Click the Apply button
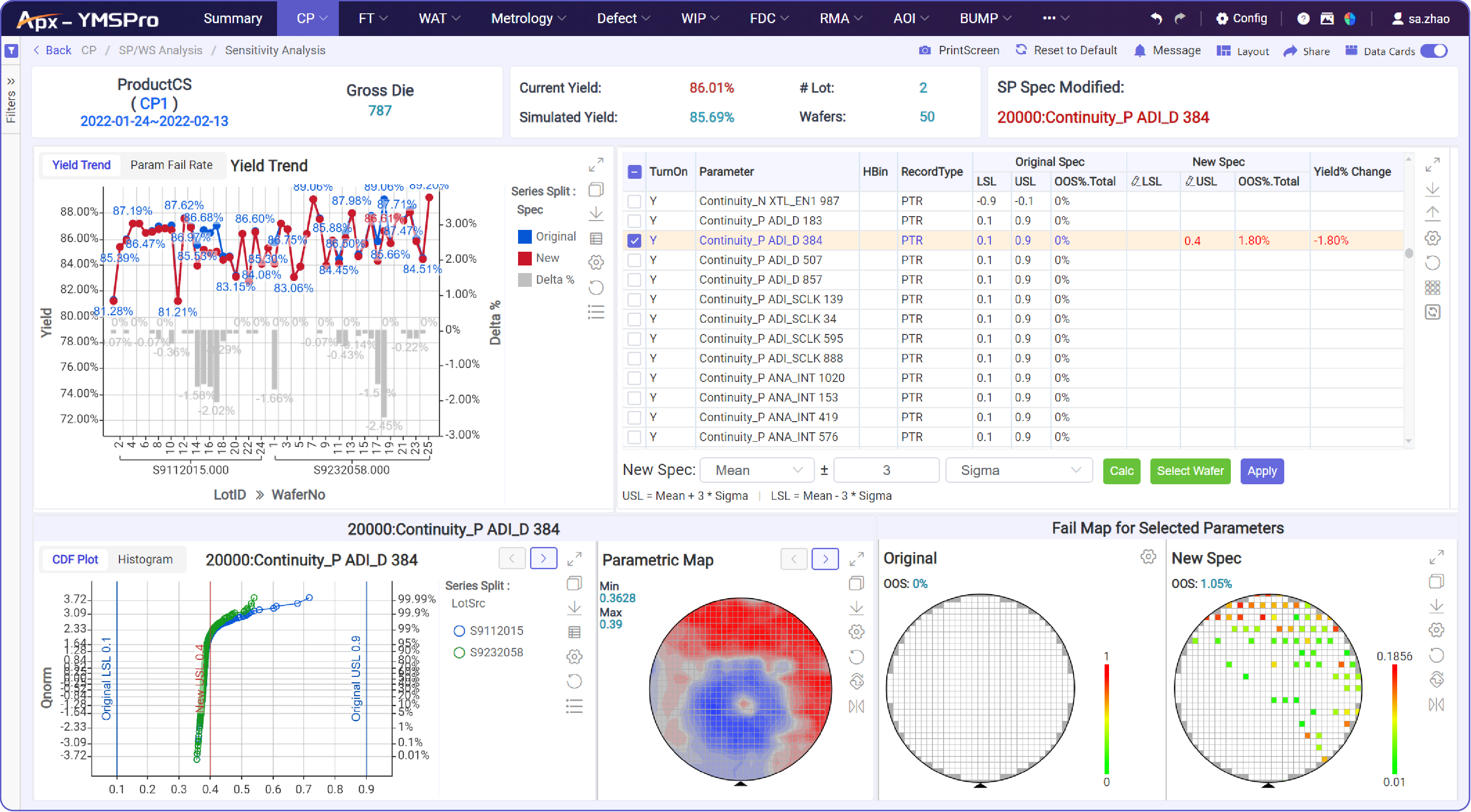 (1262, 471)
